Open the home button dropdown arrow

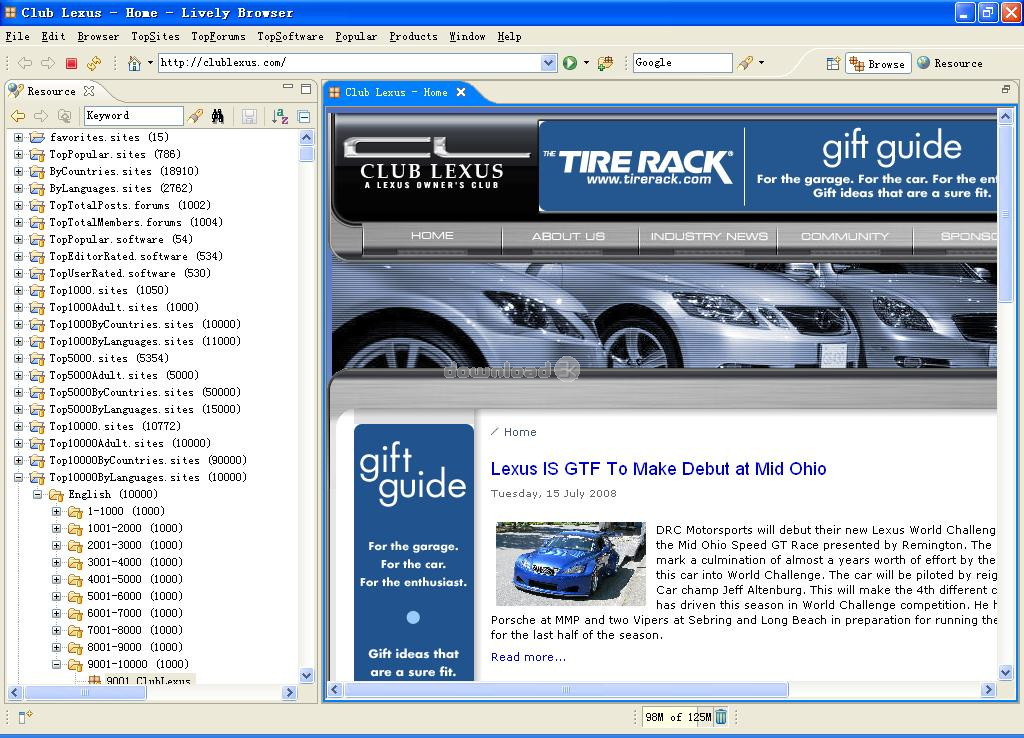click(x=150, y=63)
